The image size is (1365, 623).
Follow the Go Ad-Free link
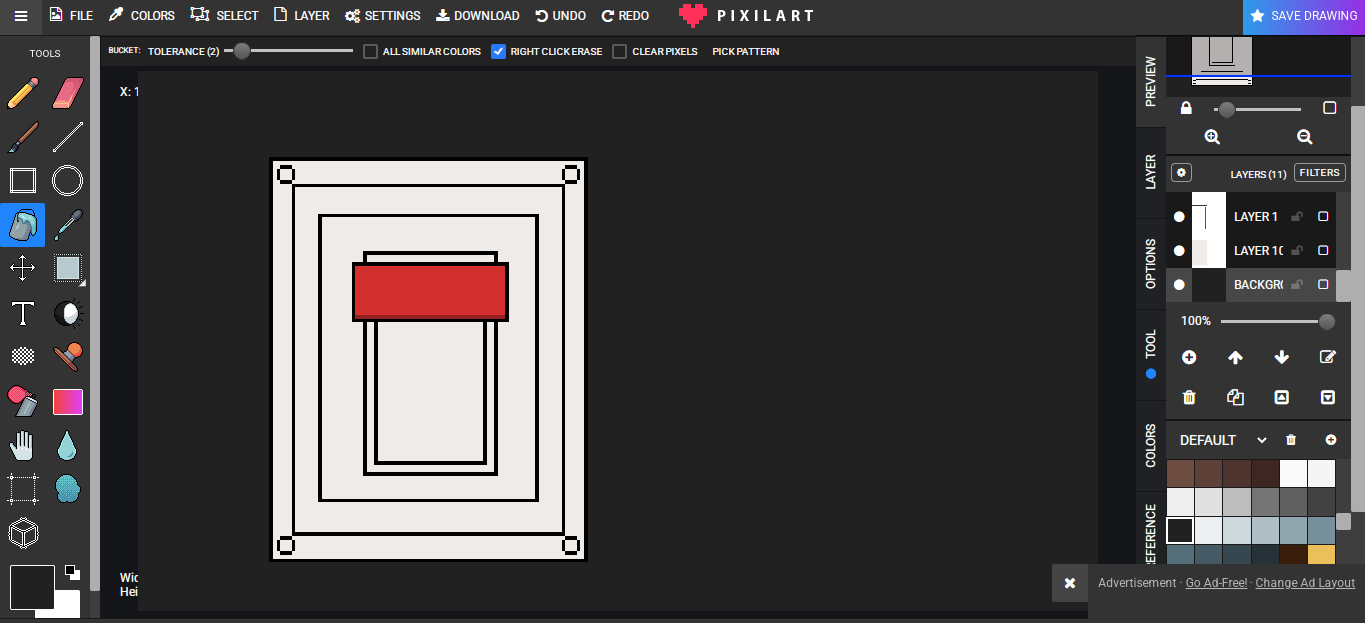1216,583
